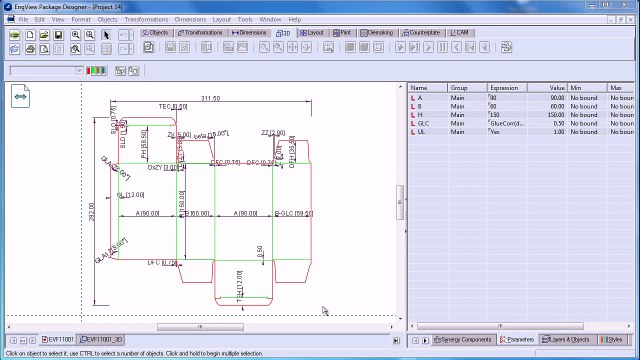Sort by the Name column header
This screenshot has height=360, width=640.
pyautogui.click(x=427, y=88)
